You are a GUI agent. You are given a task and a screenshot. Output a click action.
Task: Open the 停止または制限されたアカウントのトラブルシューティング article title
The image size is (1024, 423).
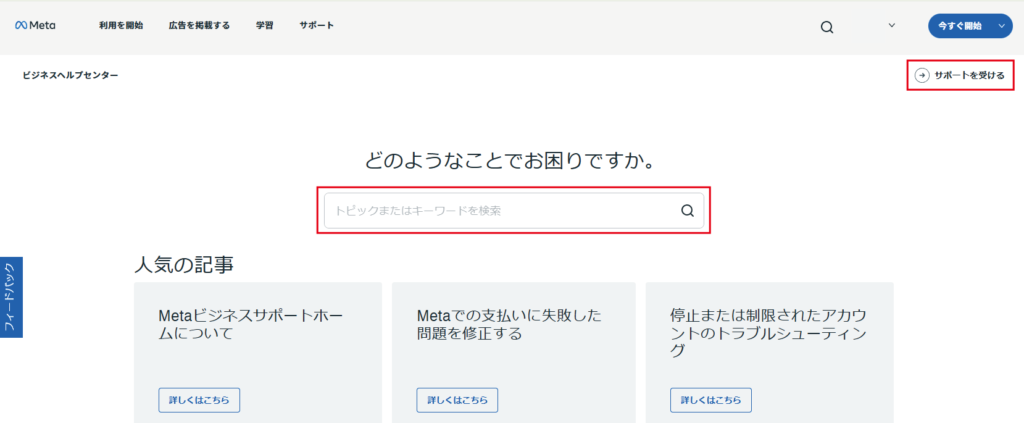tap(768, 333)
